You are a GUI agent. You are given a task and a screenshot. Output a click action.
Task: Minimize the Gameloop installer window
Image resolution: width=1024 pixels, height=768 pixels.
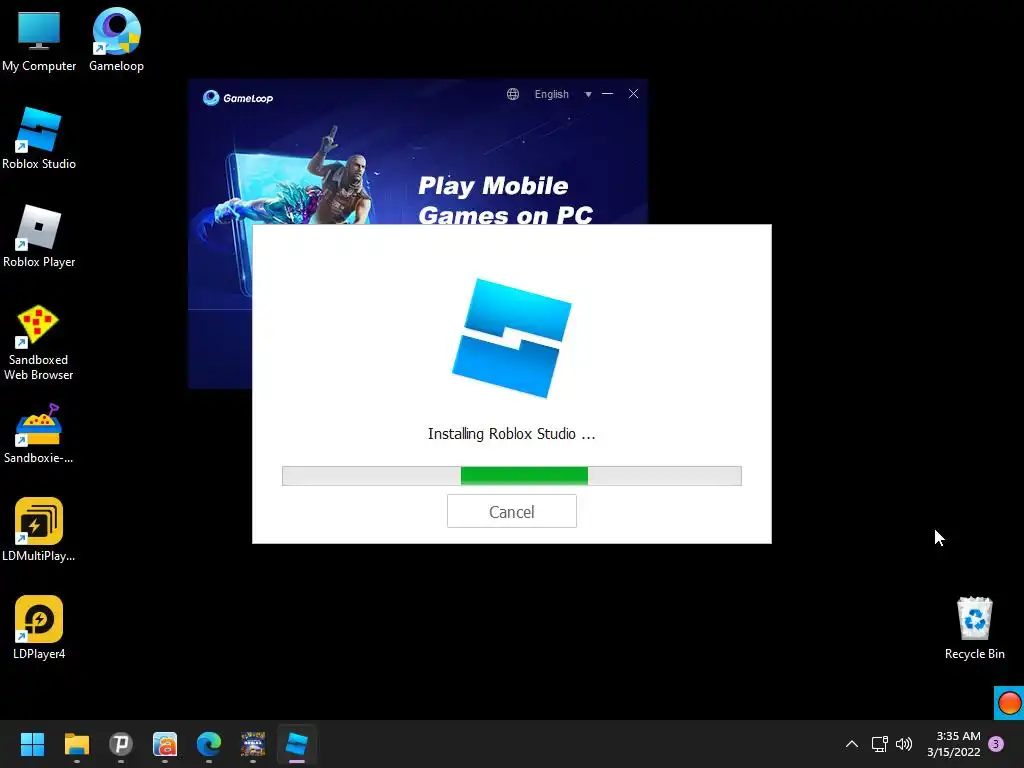(x=608, y=94)
